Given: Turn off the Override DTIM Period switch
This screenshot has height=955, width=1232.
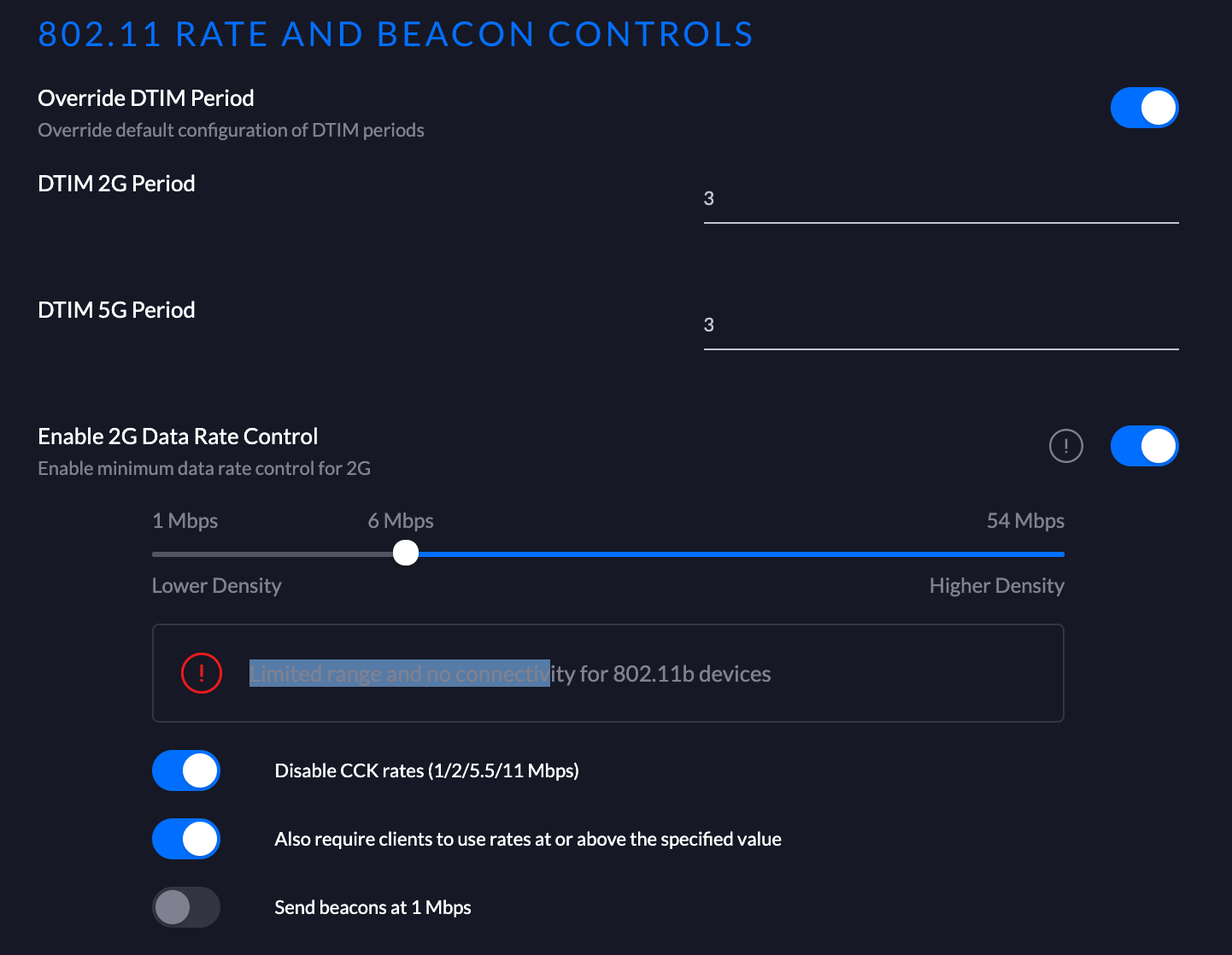Looking at the screenshot, I should (1144, 108).
